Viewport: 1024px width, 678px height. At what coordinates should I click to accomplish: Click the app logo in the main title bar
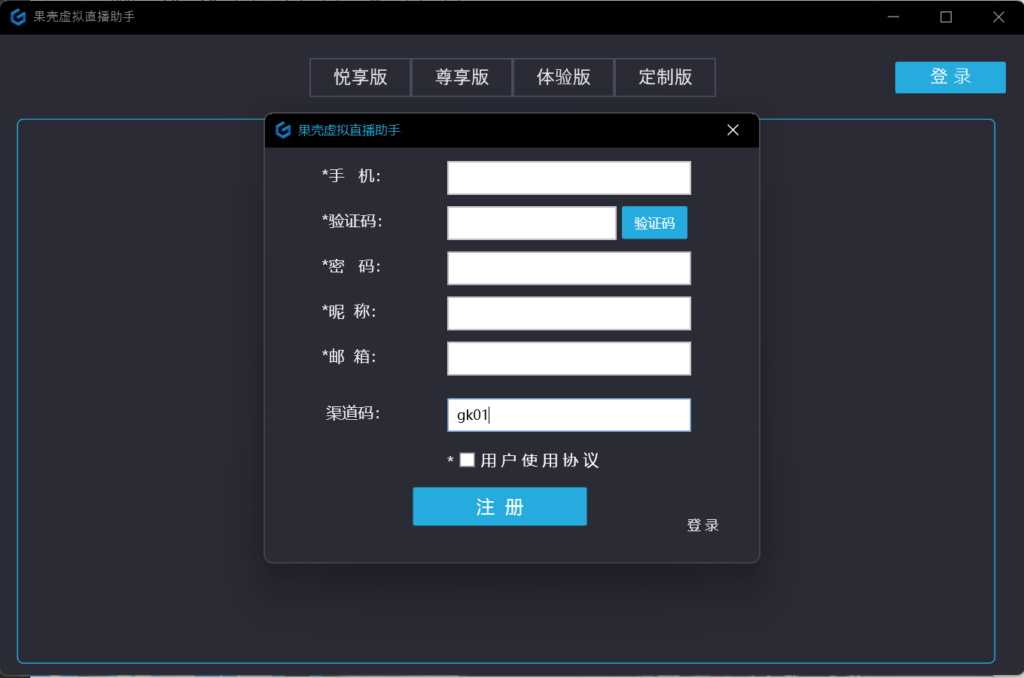coord(17,17)
